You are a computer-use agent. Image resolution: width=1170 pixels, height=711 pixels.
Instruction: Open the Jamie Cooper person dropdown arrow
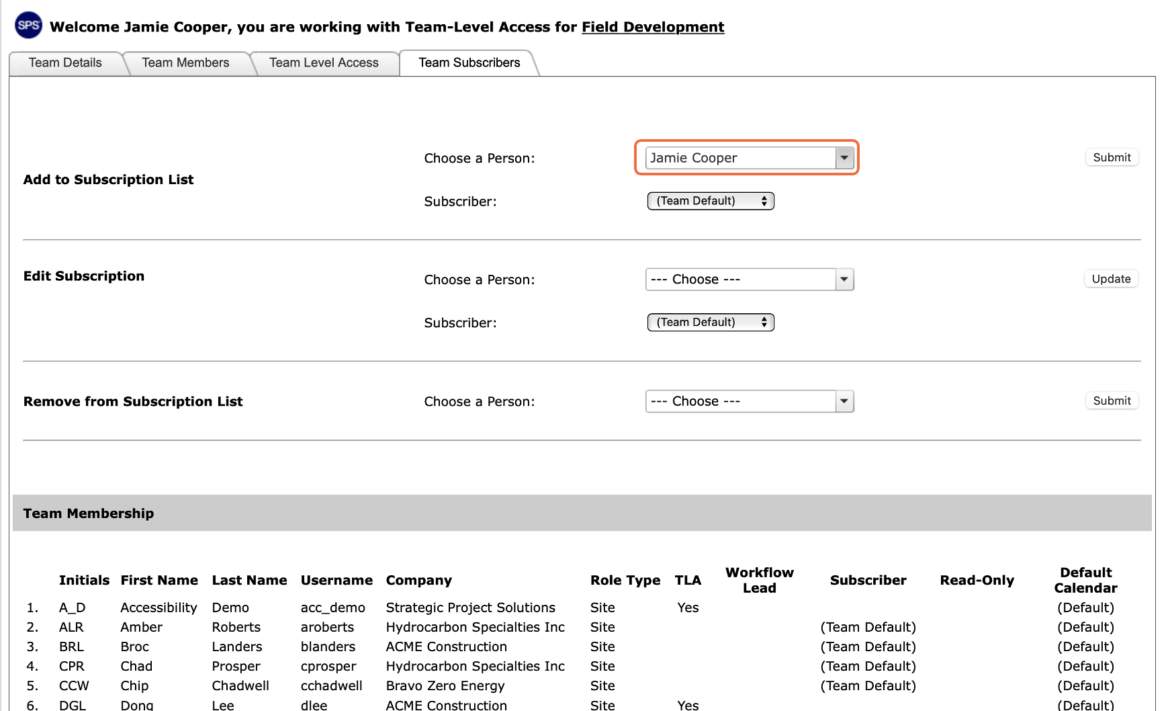(x=844, y=157)
